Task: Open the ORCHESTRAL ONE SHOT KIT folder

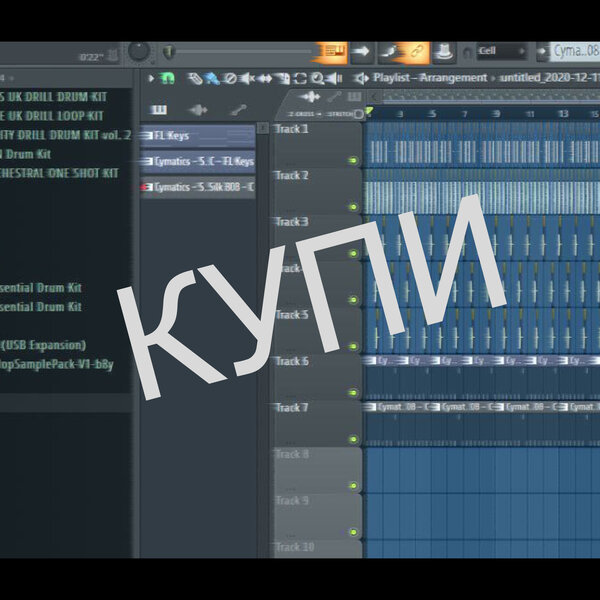Action: point(62,173)
